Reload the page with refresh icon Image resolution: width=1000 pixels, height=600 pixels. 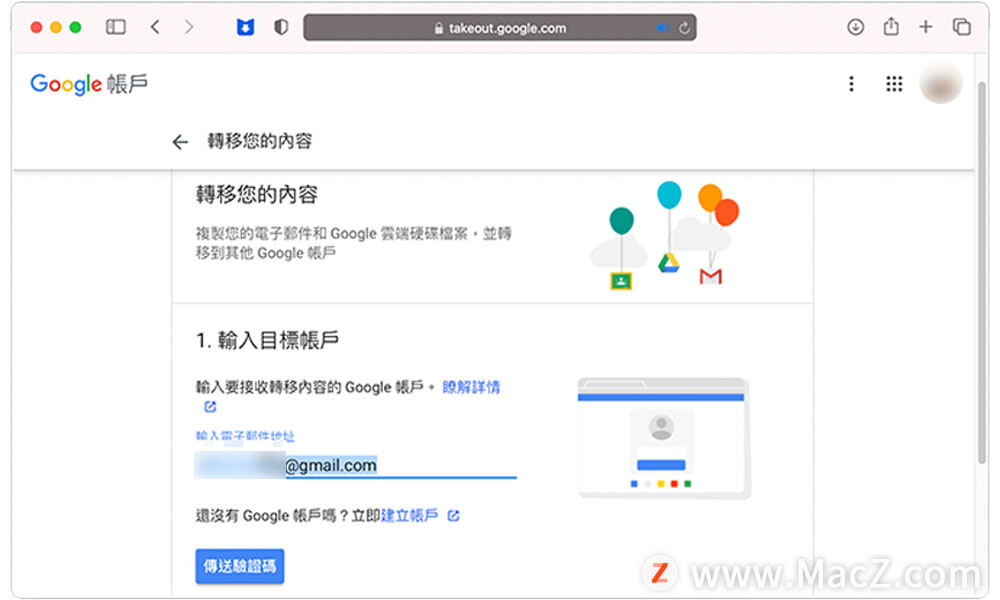pyautogui.click(x=684, y=28)
